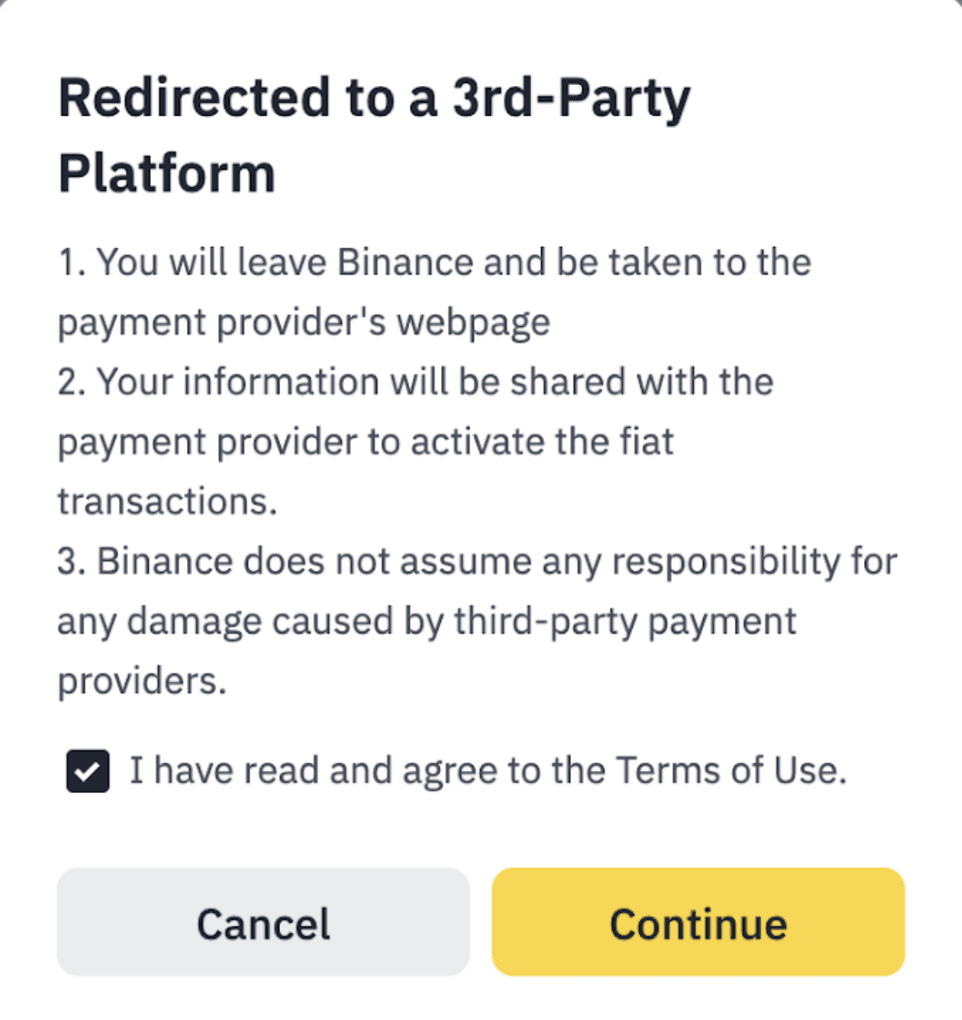
Task: Click the "payment provider to activate the fiat" line
Action: [x=365, y=442]
